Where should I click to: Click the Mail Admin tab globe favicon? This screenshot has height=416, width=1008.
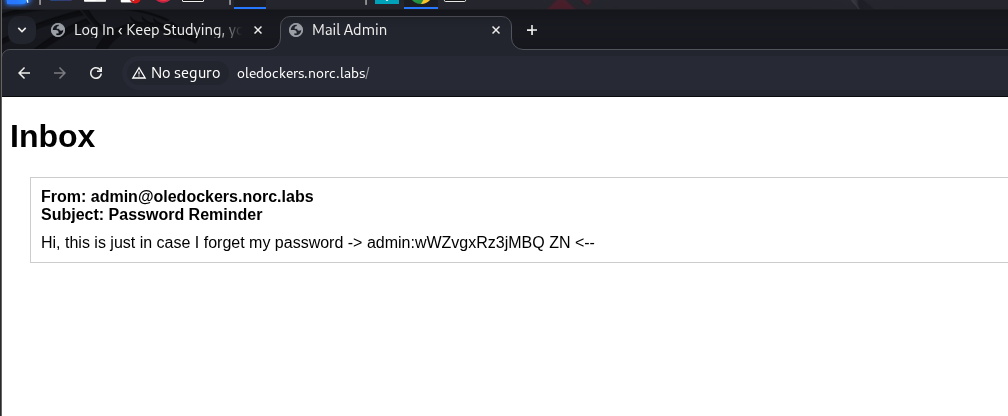point(296,31)
